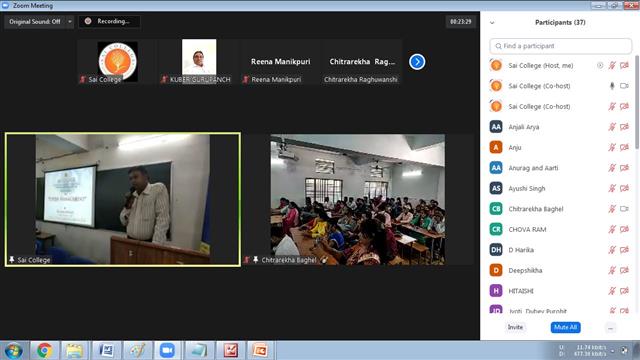This screenshot has width=640, height=360.
Task: Switch to Zoom app in taskbar
Action: coord(167,351)
